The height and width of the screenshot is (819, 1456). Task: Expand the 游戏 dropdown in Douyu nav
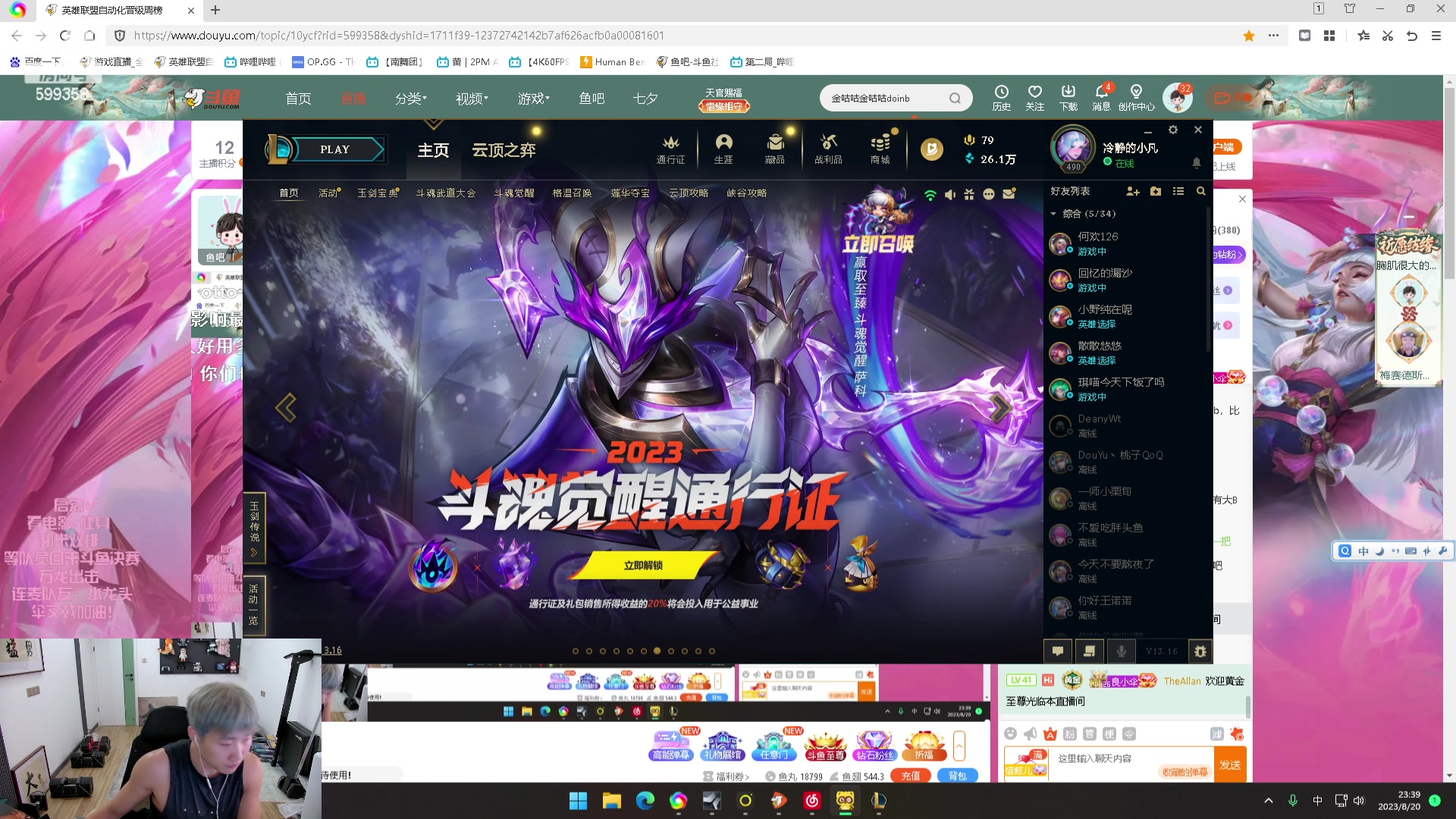coord(533,99)
